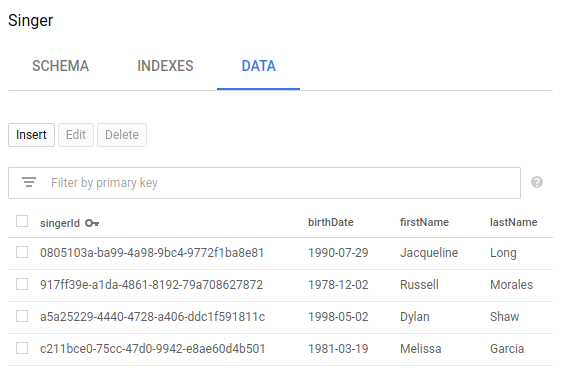
Task: Click the primary key icon beside singerId
Action: [x=92, y=223]
